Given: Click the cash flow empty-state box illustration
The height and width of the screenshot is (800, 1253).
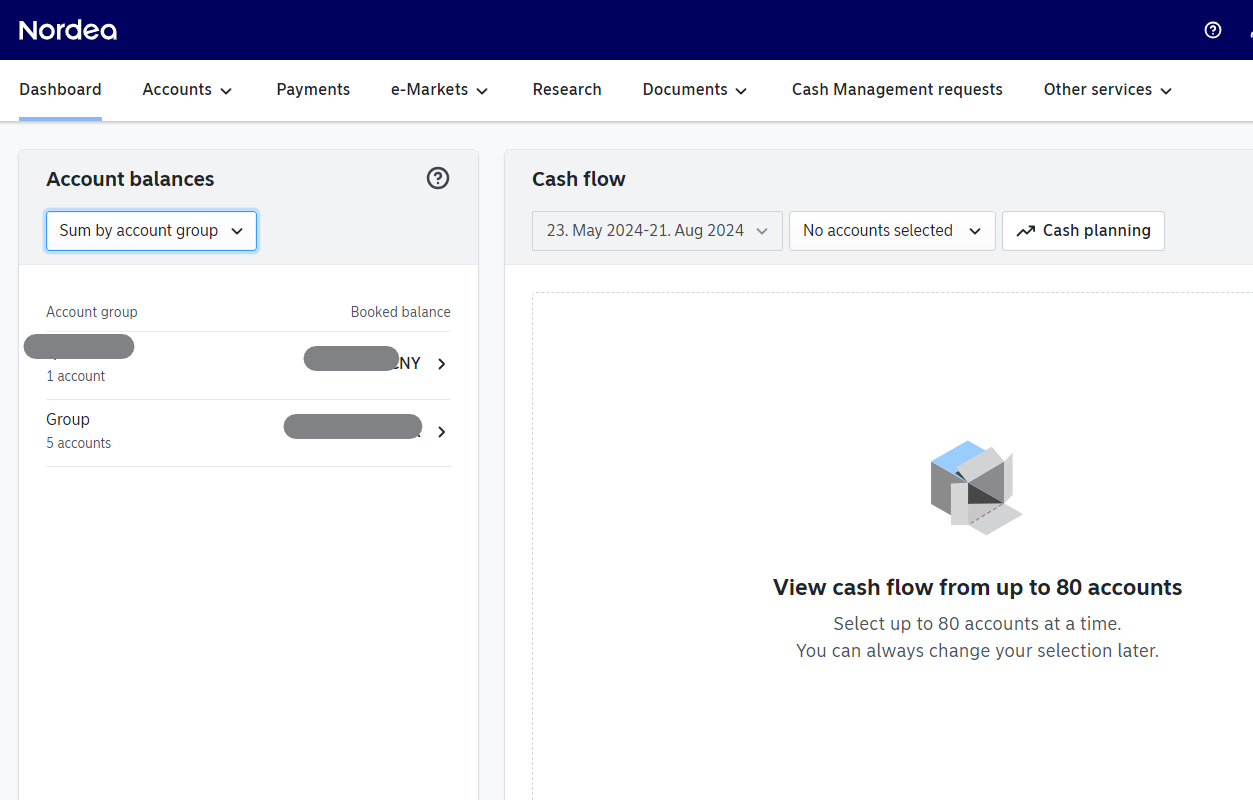Looking at the screenshot, I should pos(975,488).
